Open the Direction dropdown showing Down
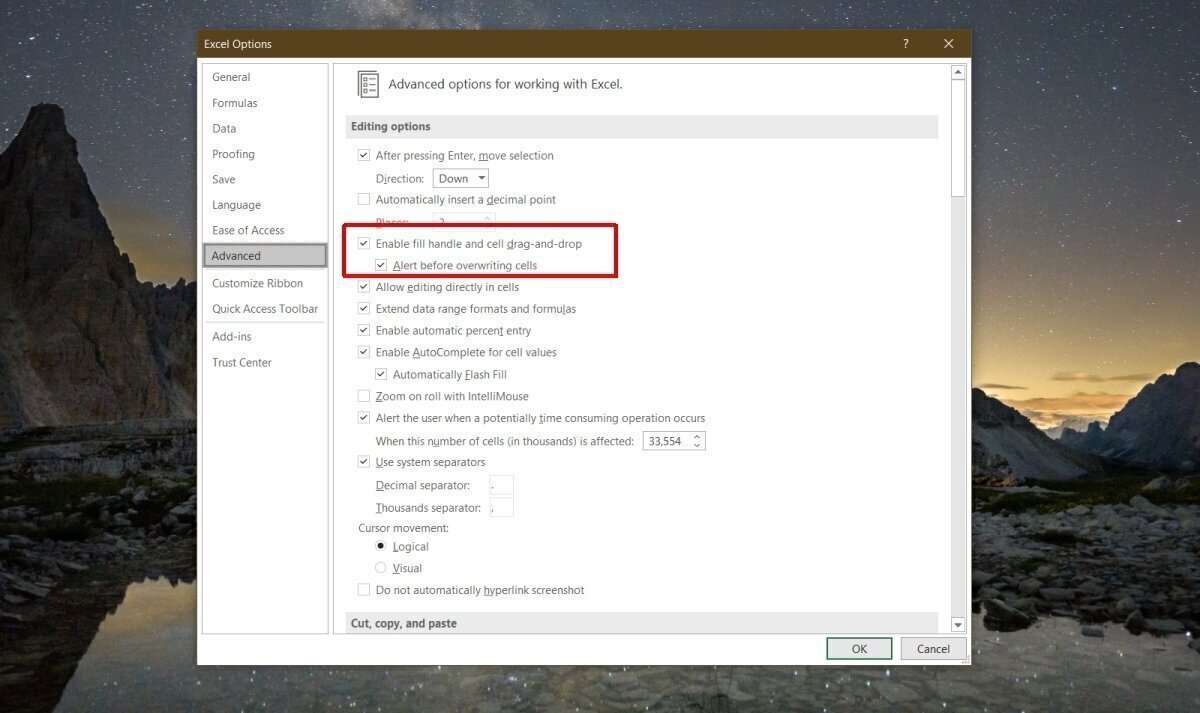 (461, 178)
